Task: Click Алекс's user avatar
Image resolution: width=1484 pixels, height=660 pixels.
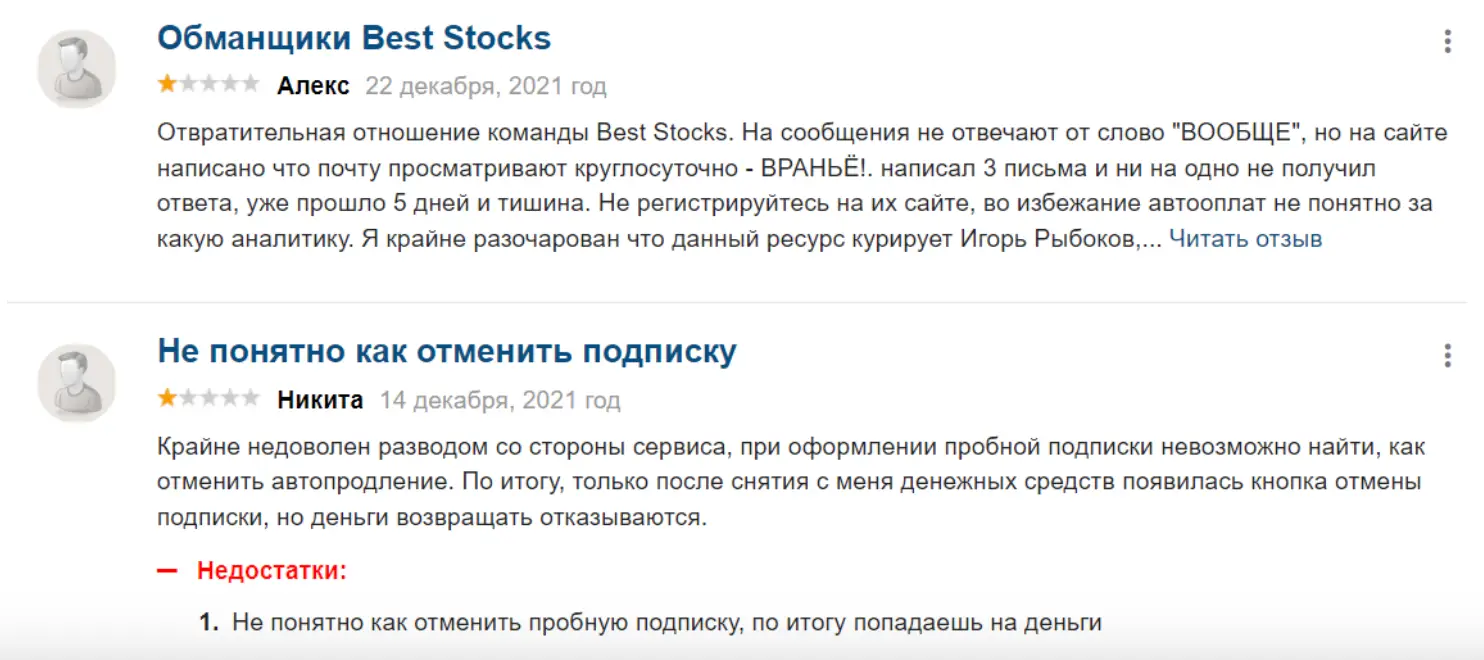Action: pyautogui.click(x=77, y=69)
